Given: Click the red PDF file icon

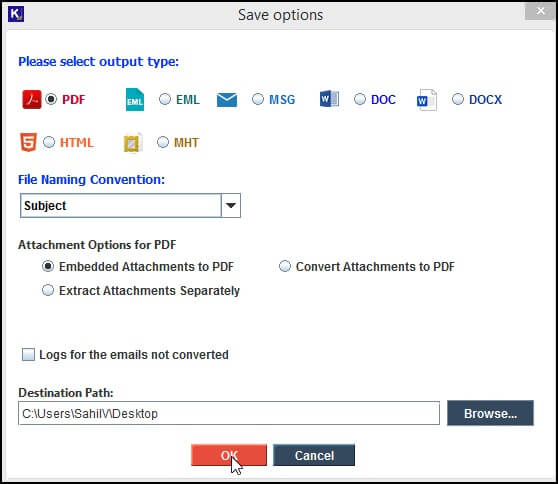Looking at the screenshot, I should 32,99.
